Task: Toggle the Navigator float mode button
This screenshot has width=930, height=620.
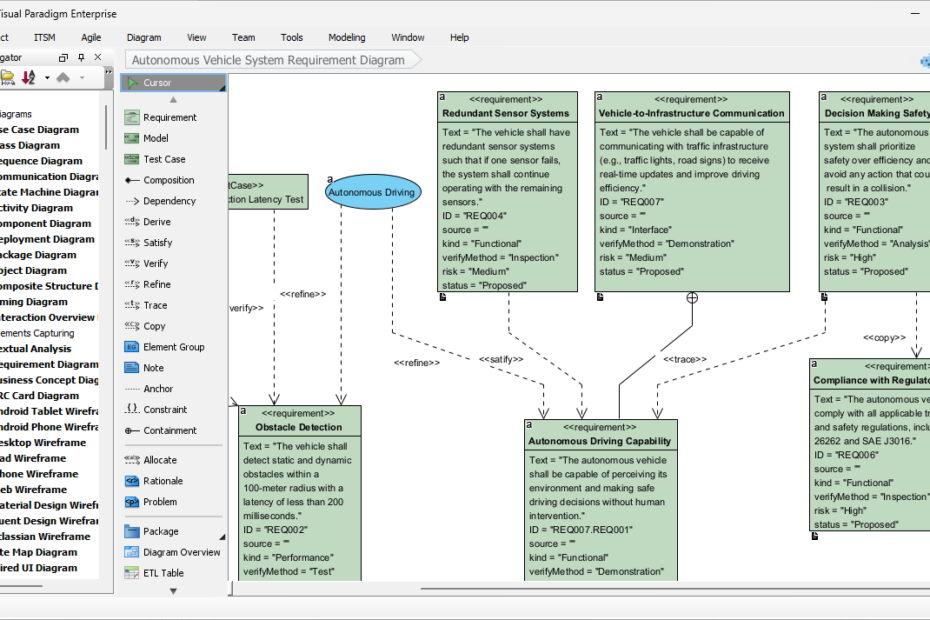Action: tap(63, 57)
